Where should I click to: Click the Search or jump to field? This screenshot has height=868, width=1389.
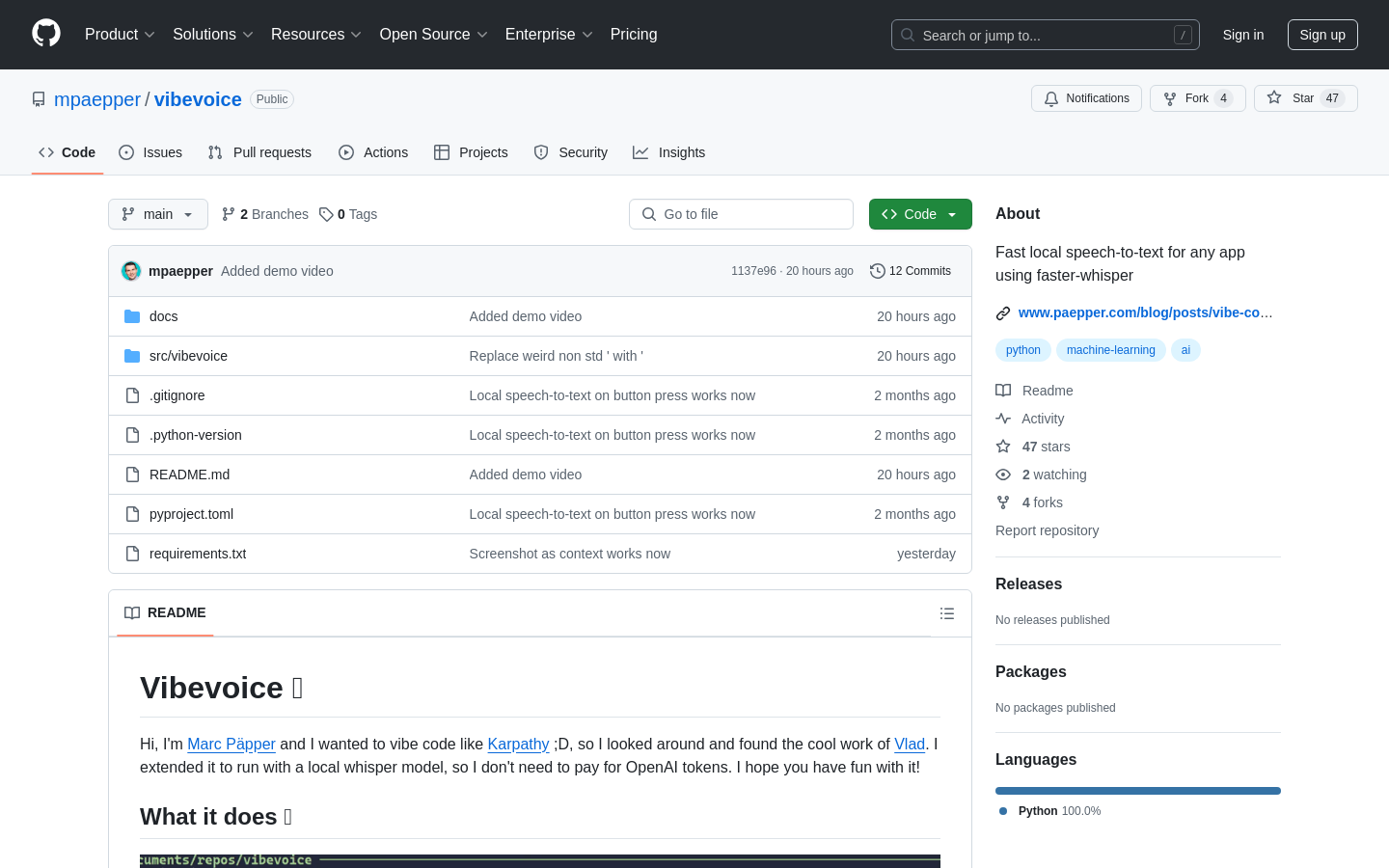click(x=1046, y=35)
